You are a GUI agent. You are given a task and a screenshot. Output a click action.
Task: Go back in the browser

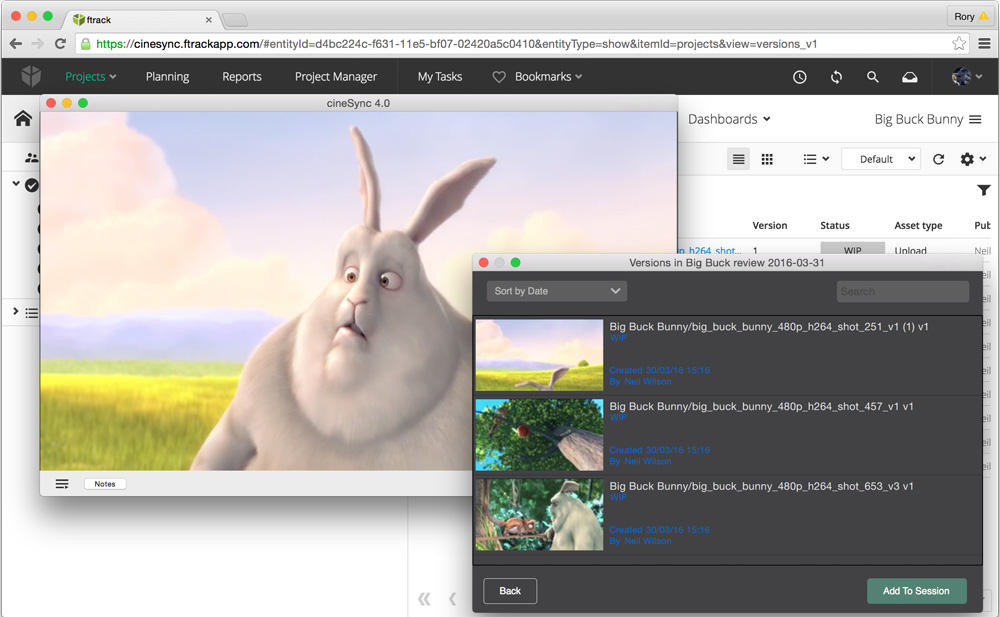(16, 43)
